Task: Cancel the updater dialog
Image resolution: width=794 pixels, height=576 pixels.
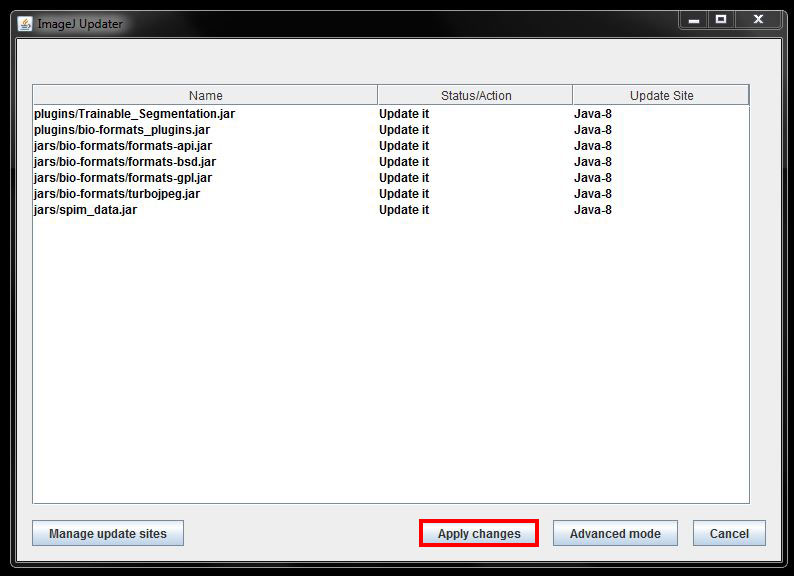Action: [x=729, y=534]
